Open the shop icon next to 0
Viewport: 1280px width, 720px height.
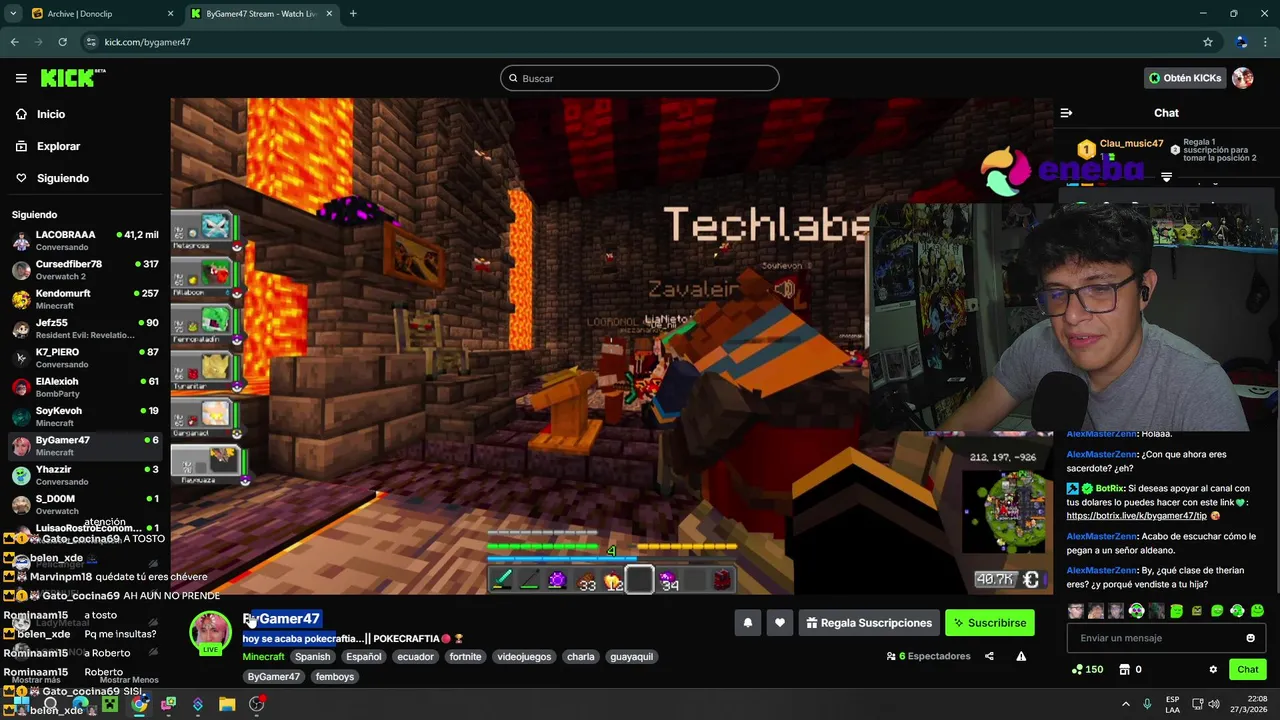click(1124, 669)
